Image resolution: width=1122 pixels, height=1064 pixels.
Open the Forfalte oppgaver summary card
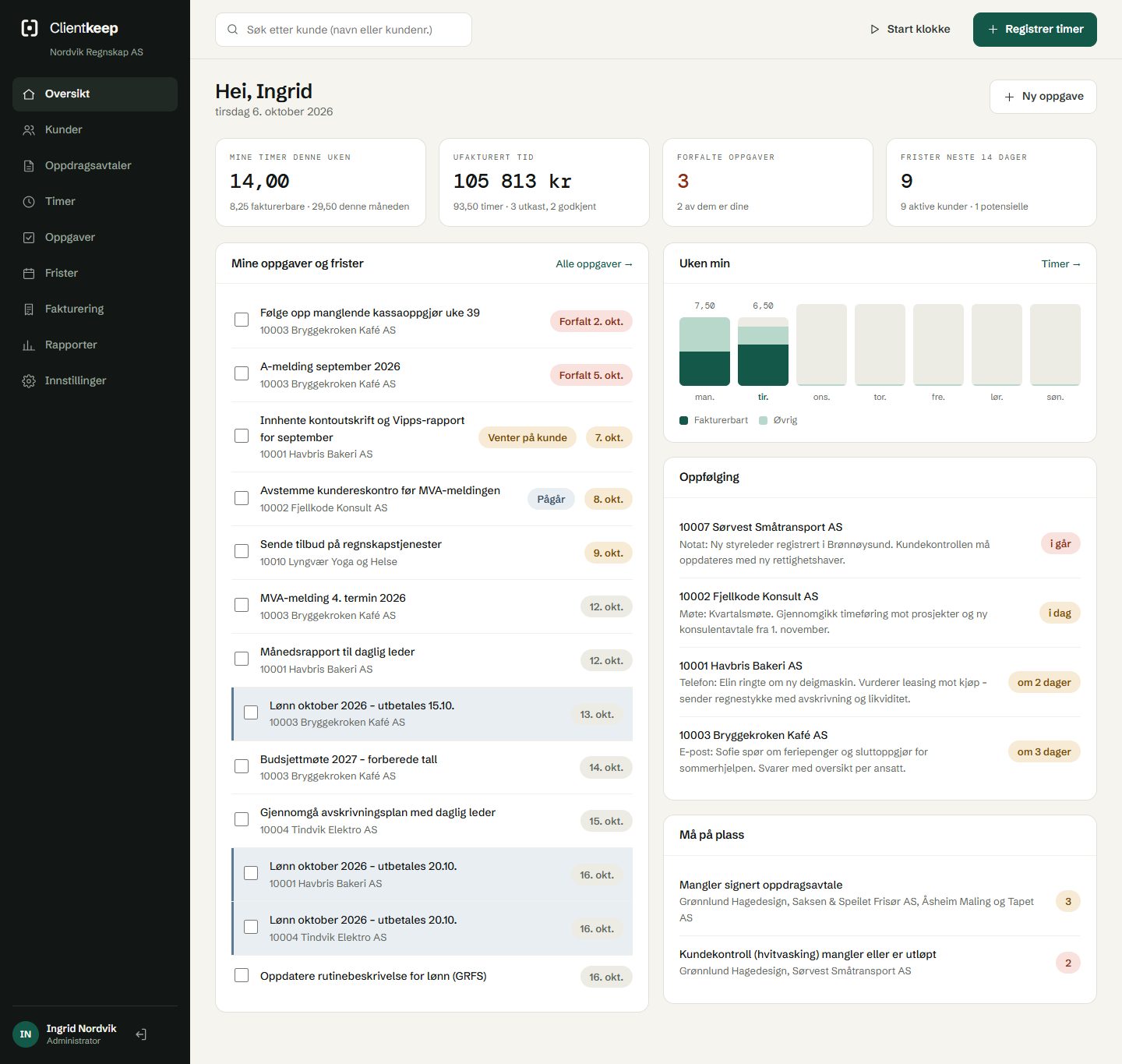click(x=767, y=182)
